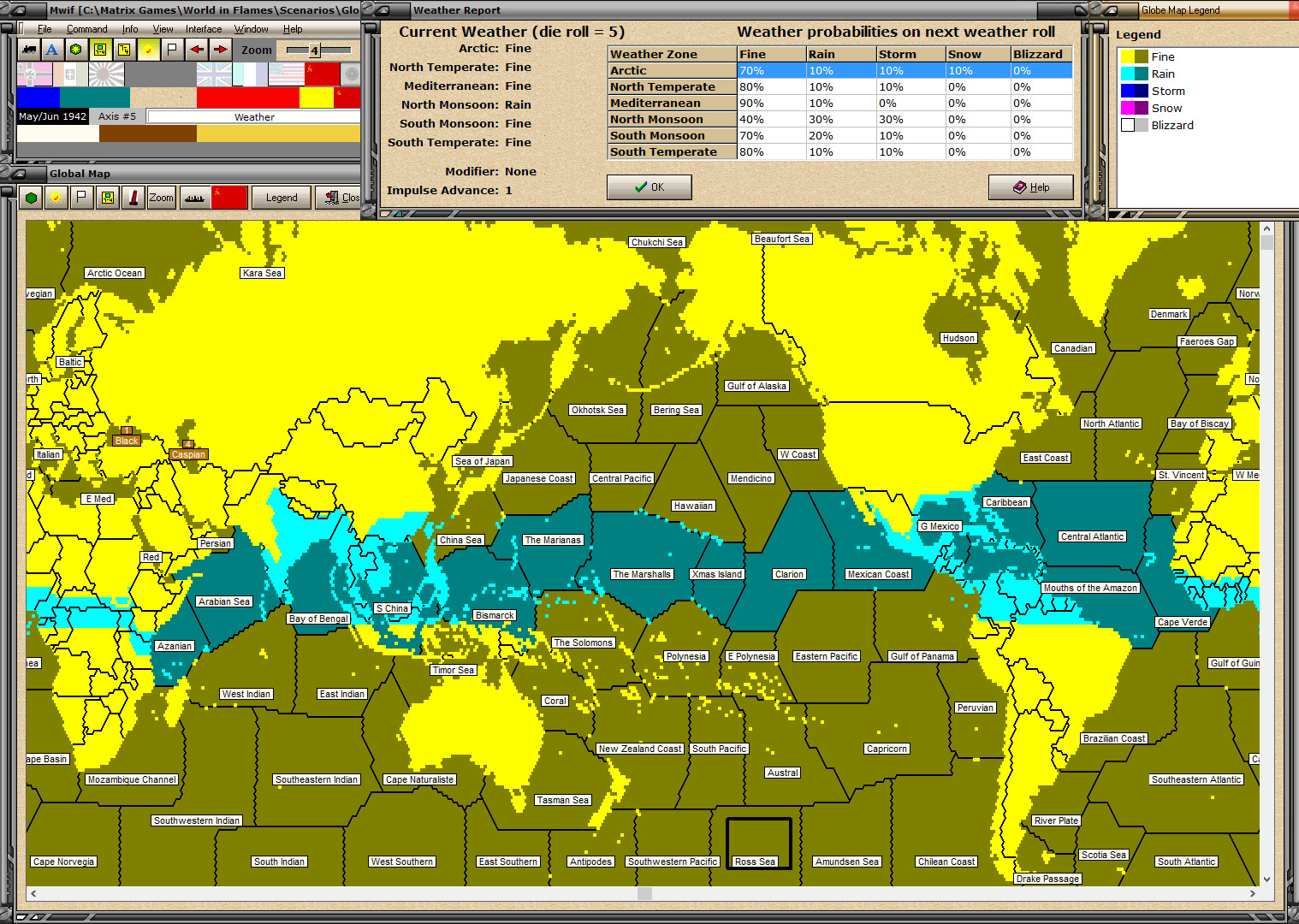This screenshot has width=1299, height=924.
Task: Select the Italian flag in the country bar
Action: 70,74
